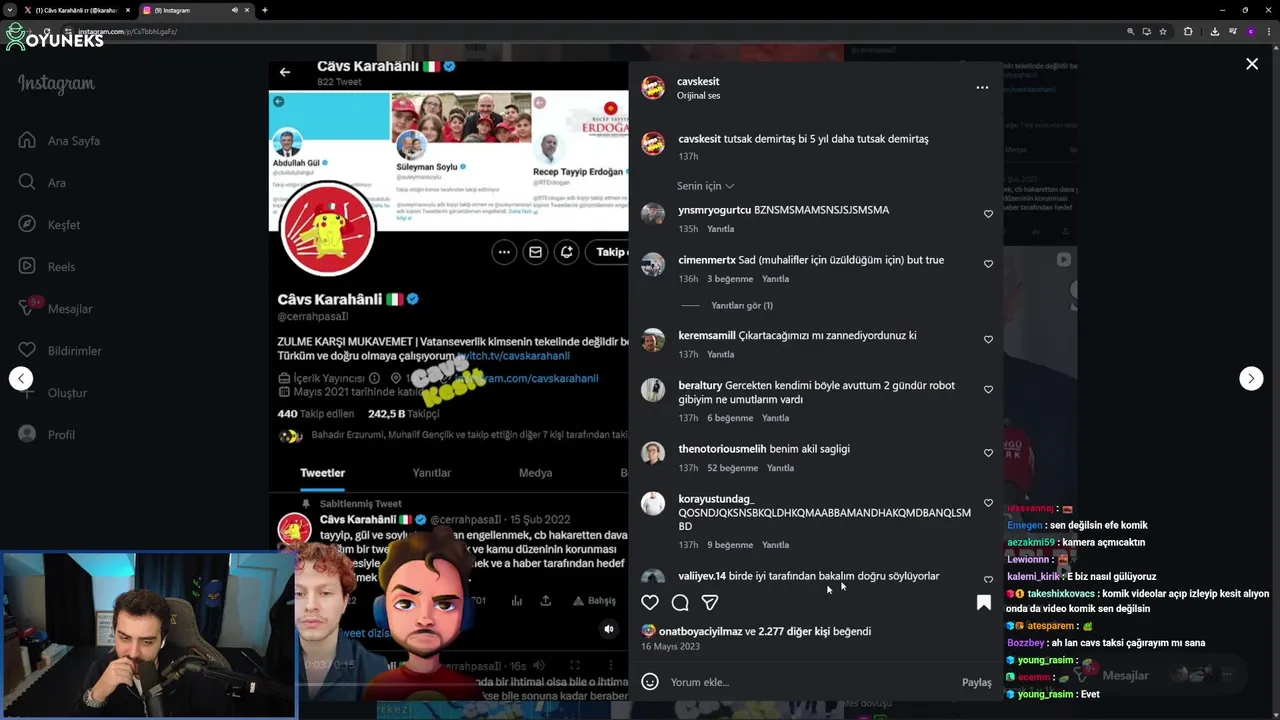Image resolution: width=1280 pixels, height=720 pixels.
Task: Click the Instagram logo
Action: click(x=56, y=84)
